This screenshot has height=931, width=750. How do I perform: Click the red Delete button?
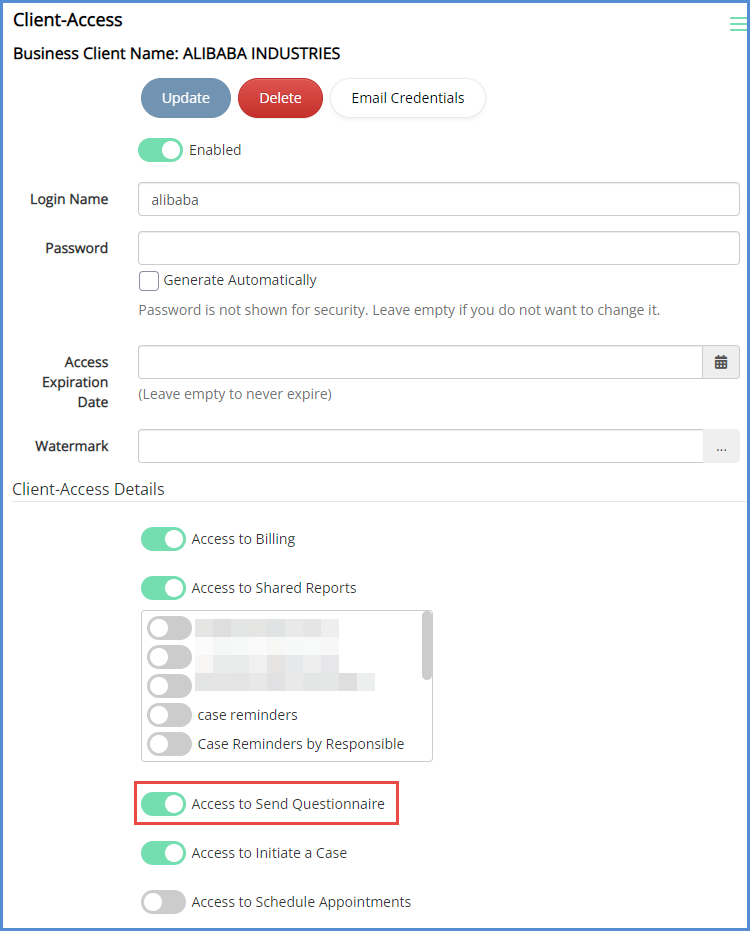click(x=280, y=98)
